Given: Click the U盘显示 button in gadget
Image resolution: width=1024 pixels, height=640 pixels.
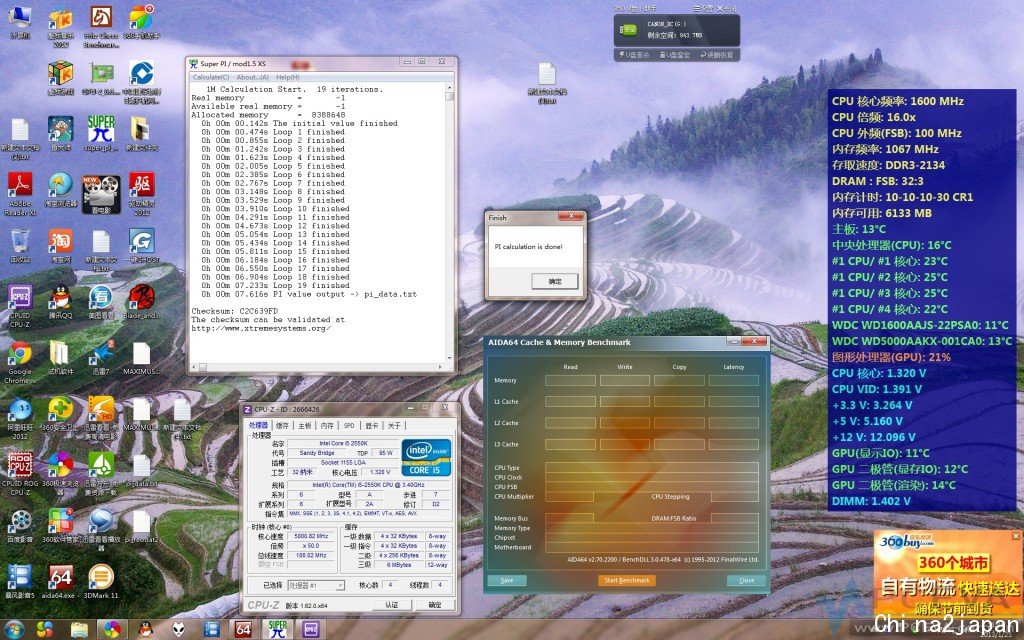Looking at the screenshot, I should coord(633,55).
